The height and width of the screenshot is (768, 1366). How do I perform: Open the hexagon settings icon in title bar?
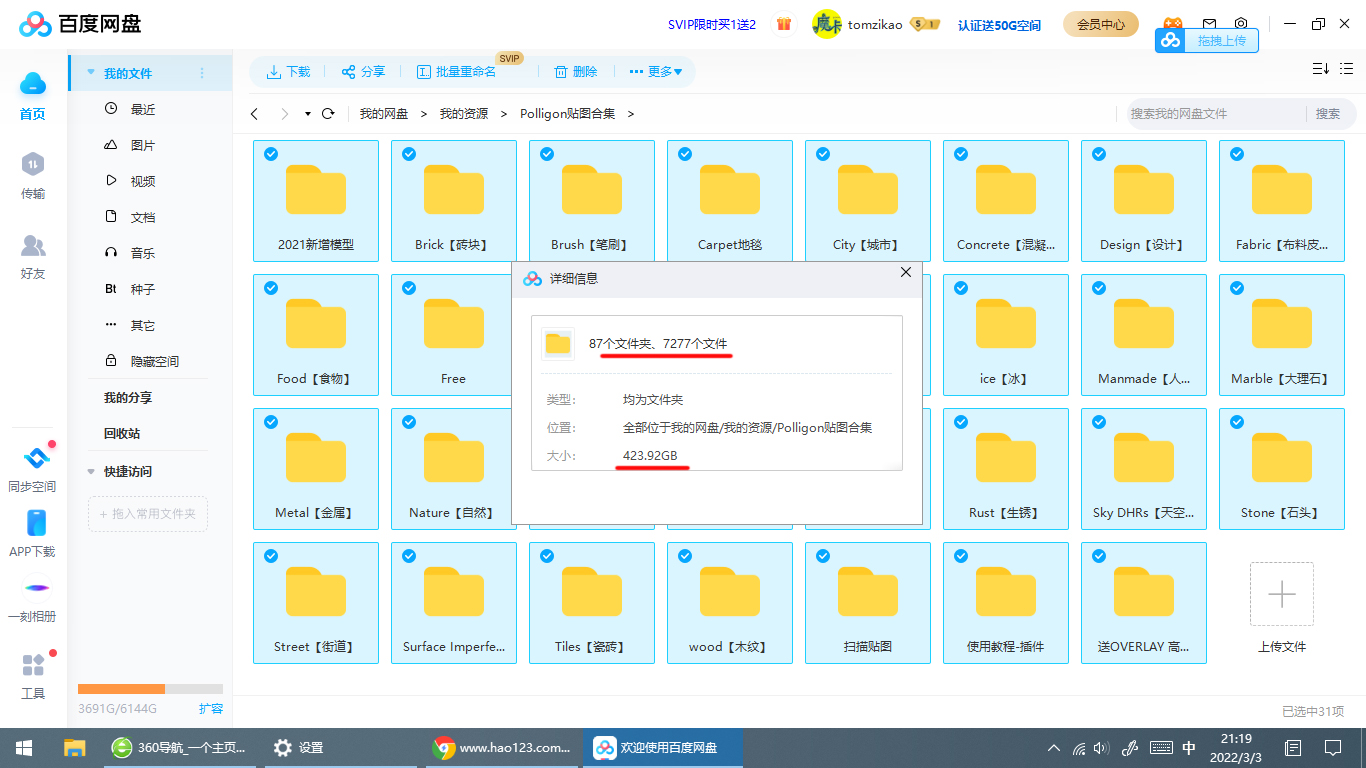1241,24
